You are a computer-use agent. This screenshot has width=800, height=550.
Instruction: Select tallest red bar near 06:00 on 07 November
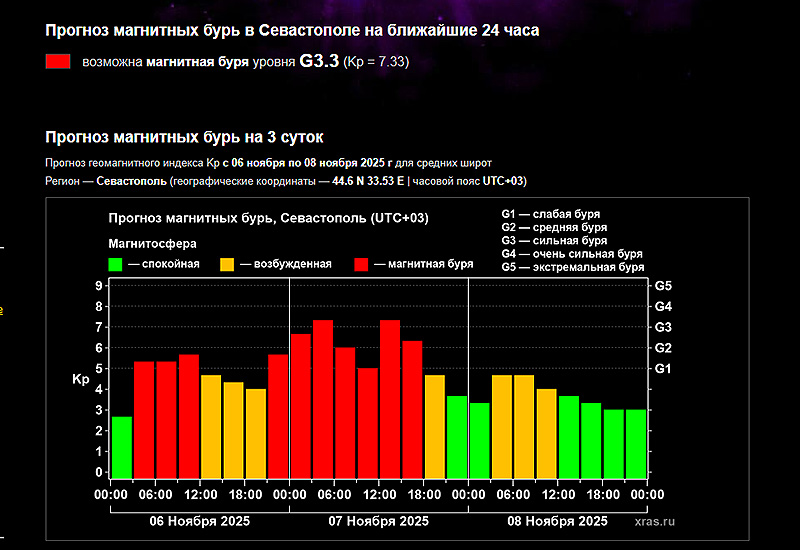point(323,399)
